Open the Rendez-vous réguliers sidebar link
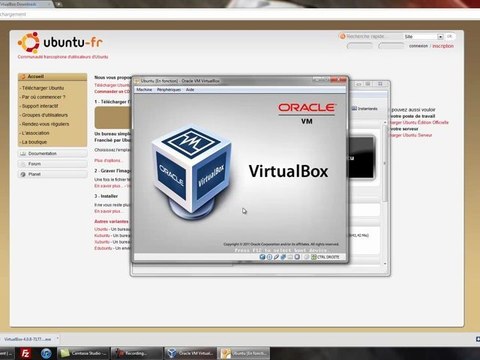 [x=45, y=124]
